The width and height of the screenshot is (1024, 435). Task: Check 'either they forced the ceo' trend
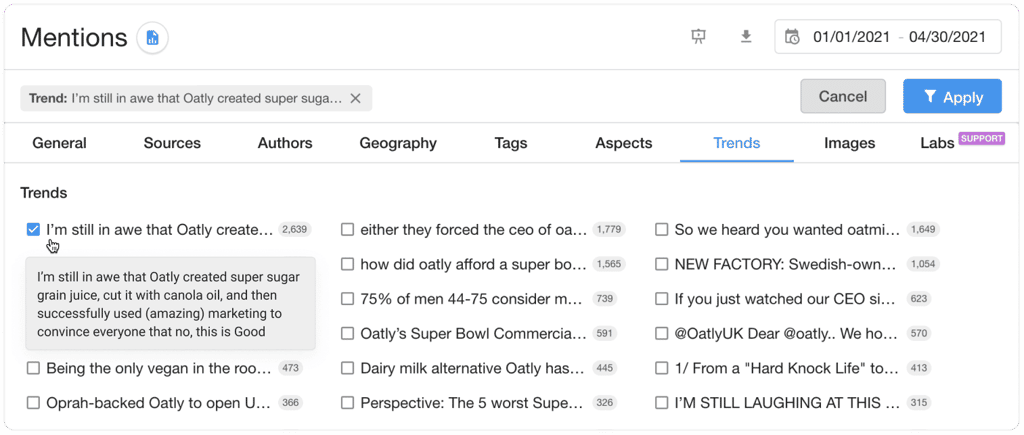[x=347, y=230]
